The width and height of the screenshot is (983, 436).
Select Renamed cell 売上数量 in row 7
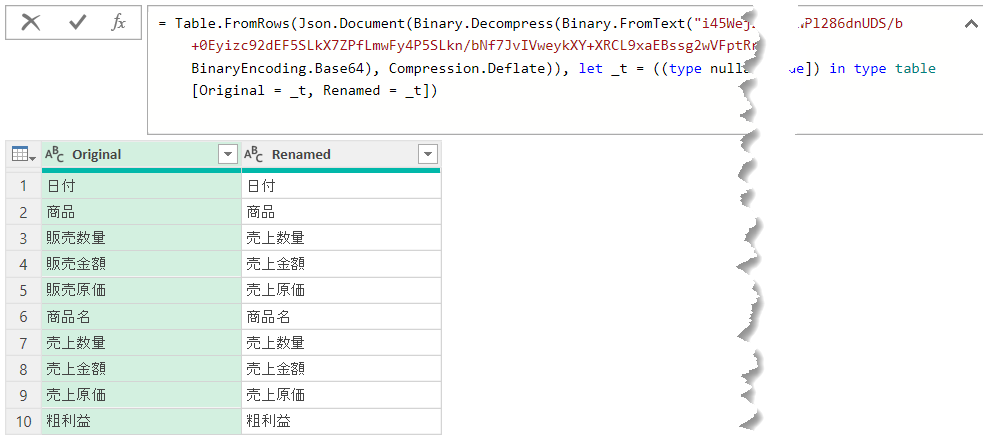click(341, 343)
